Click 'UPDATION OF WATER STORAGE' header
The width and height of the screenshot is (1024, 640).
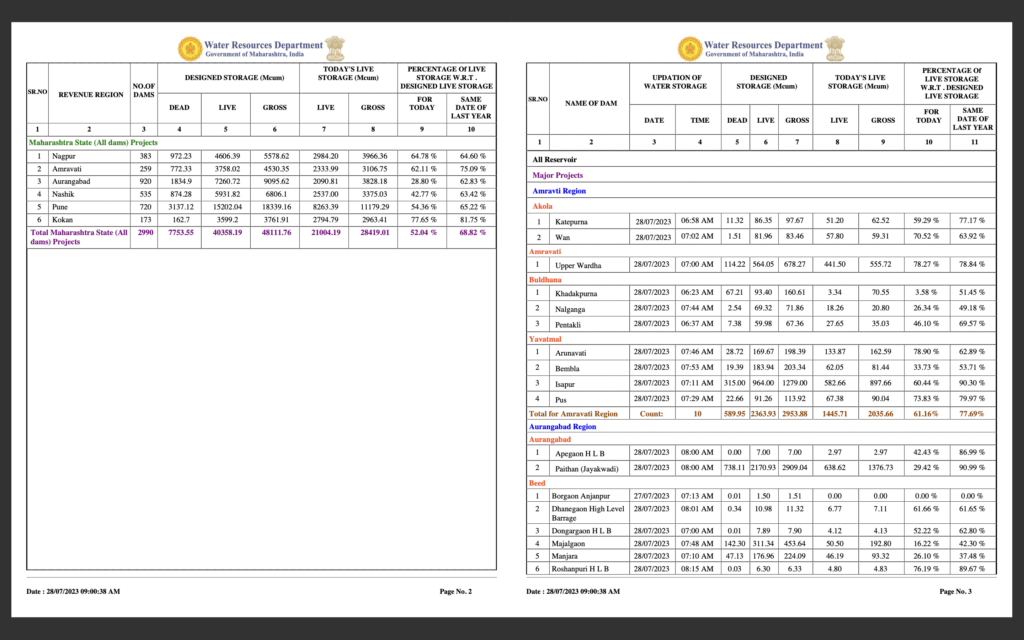[x=675, y=82]
